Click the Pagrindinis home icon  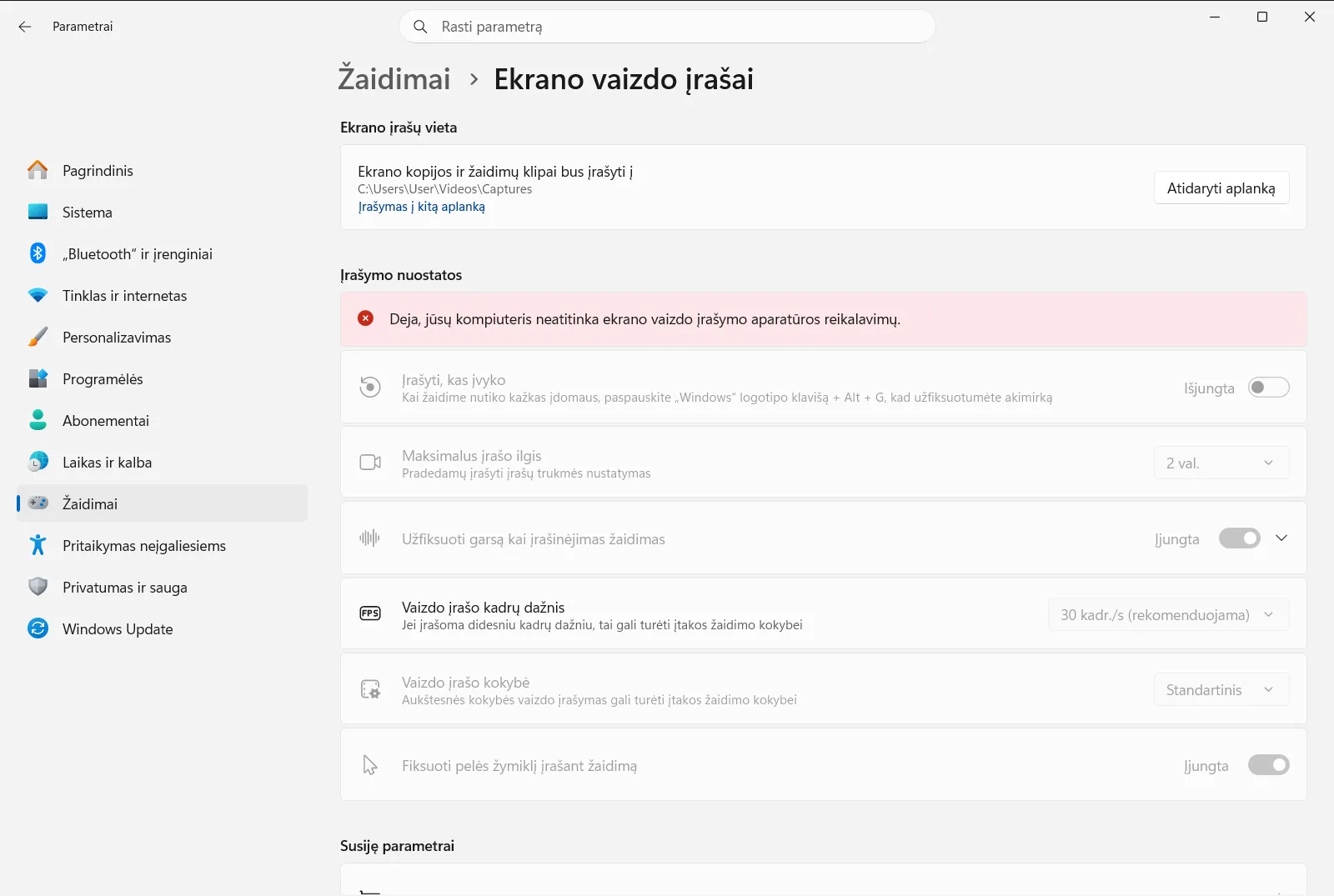pyautogui.click(x=38, y=170)
